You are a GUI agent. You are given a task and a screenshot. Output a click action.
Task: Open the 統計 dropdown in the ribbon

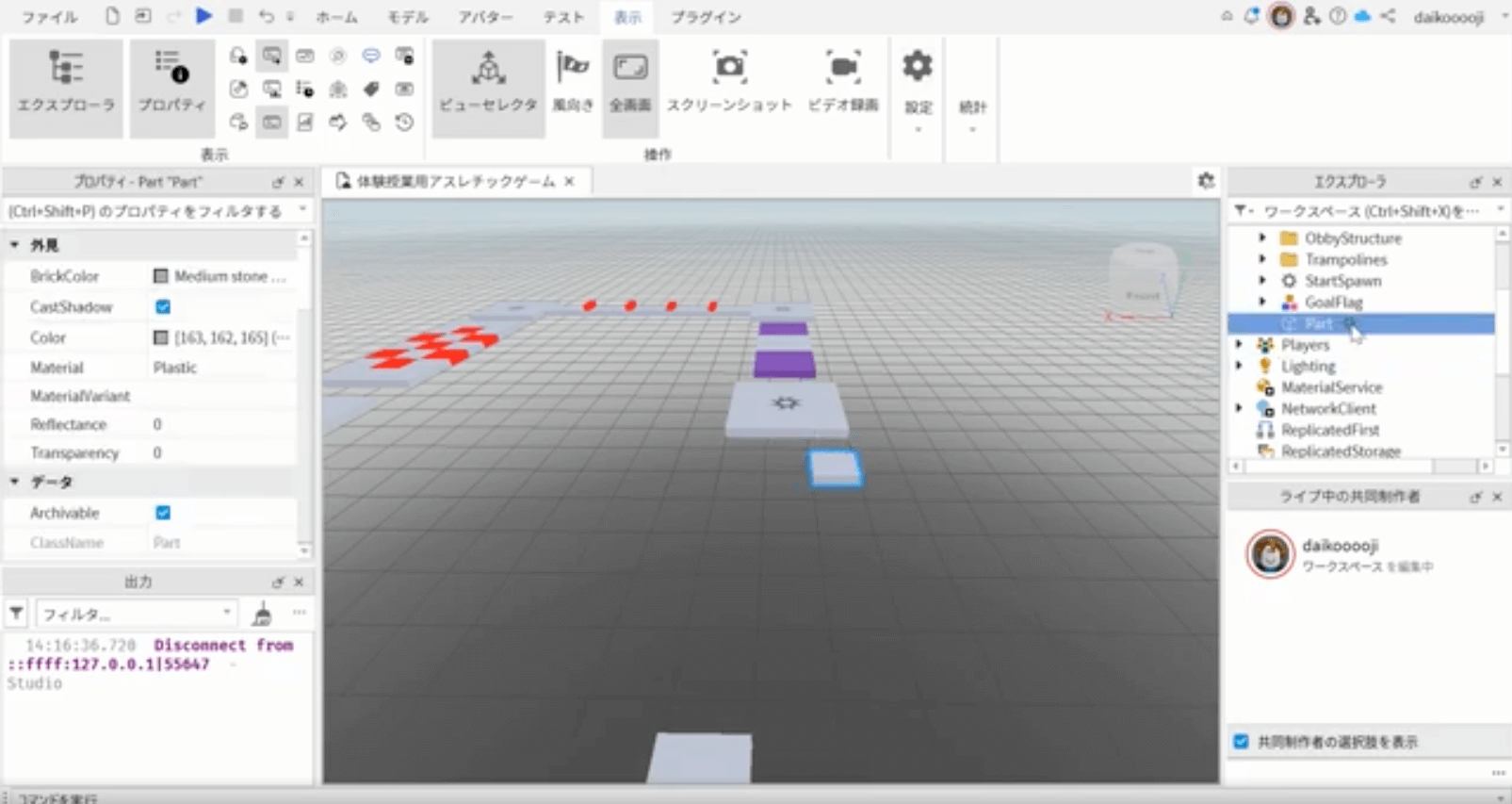coord(972,111)
